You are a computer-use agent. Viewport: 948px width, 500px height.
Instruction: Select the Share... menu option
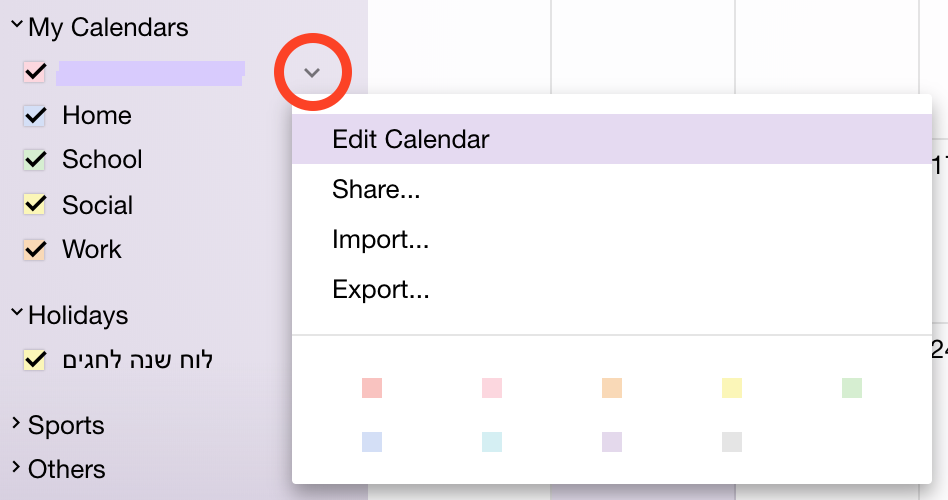click(x=376, y=190)
